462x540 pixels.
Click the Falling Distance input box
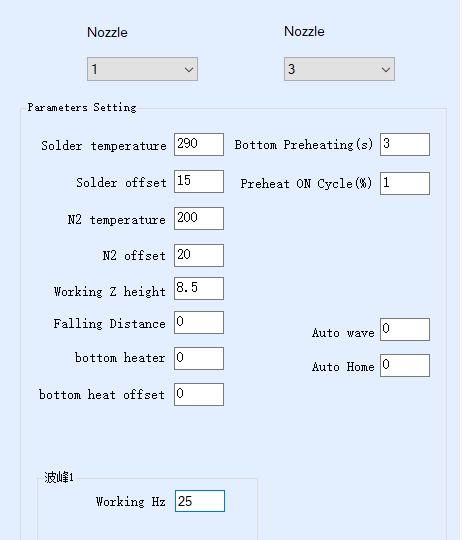[199, 322]
